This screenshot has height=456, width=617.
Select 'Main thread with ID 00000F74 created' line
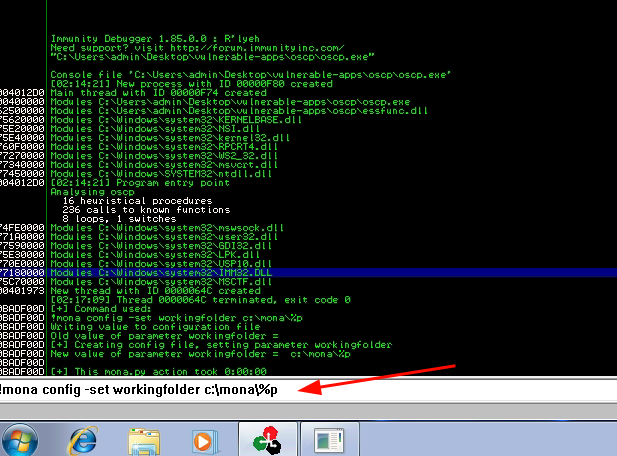(x=159, y=93)
